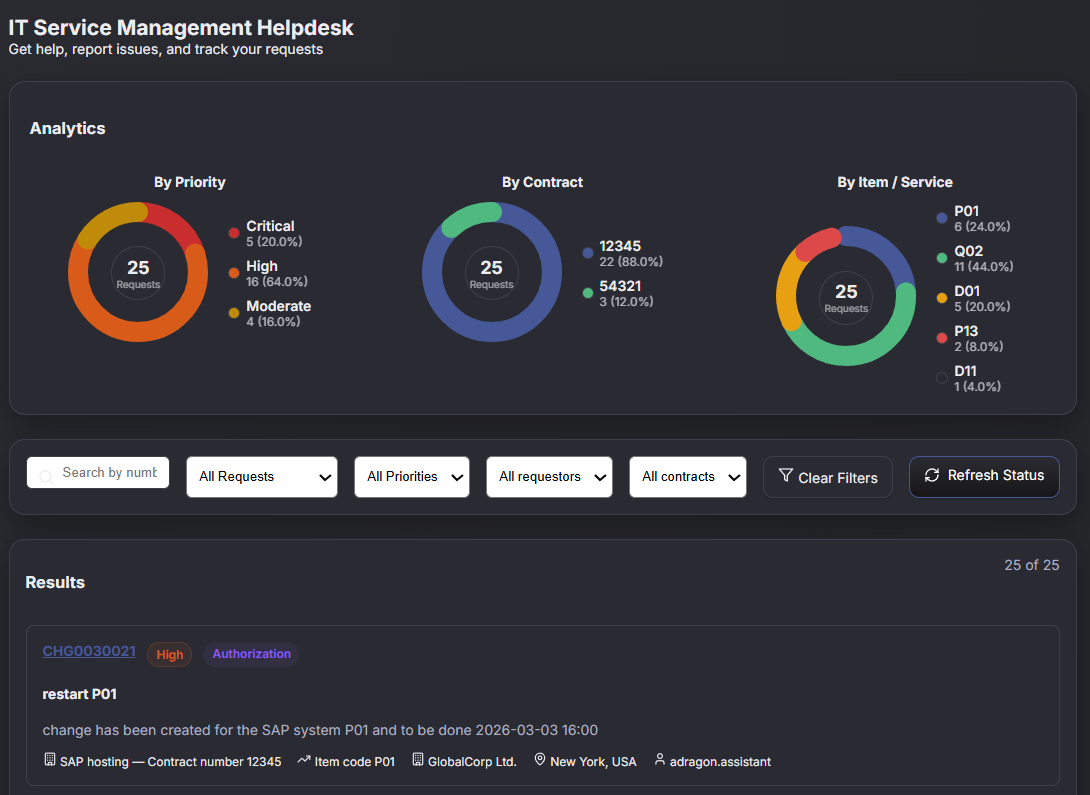This screenshot has height=795, width=1090.
Task: Open the All Requests dropdown
Action: pyautogui.click(x=261, y=477)
